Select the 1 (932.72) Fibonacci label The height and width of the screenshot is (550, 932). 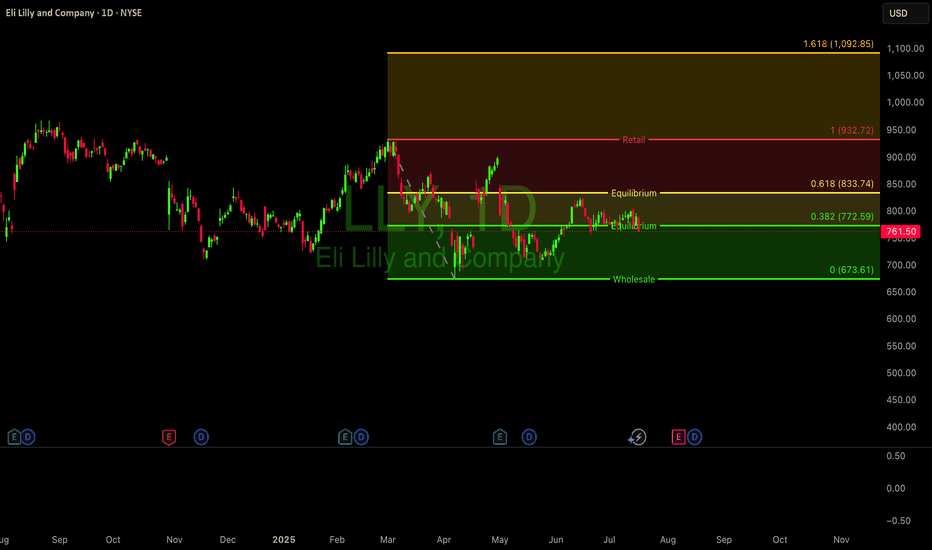852,130
